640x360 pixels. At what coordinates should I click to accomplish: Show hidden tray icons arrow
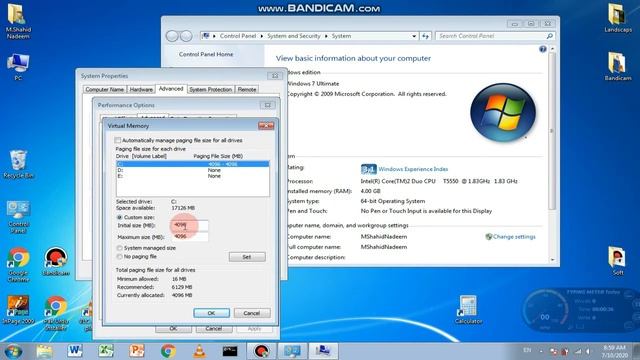[541, 351]
